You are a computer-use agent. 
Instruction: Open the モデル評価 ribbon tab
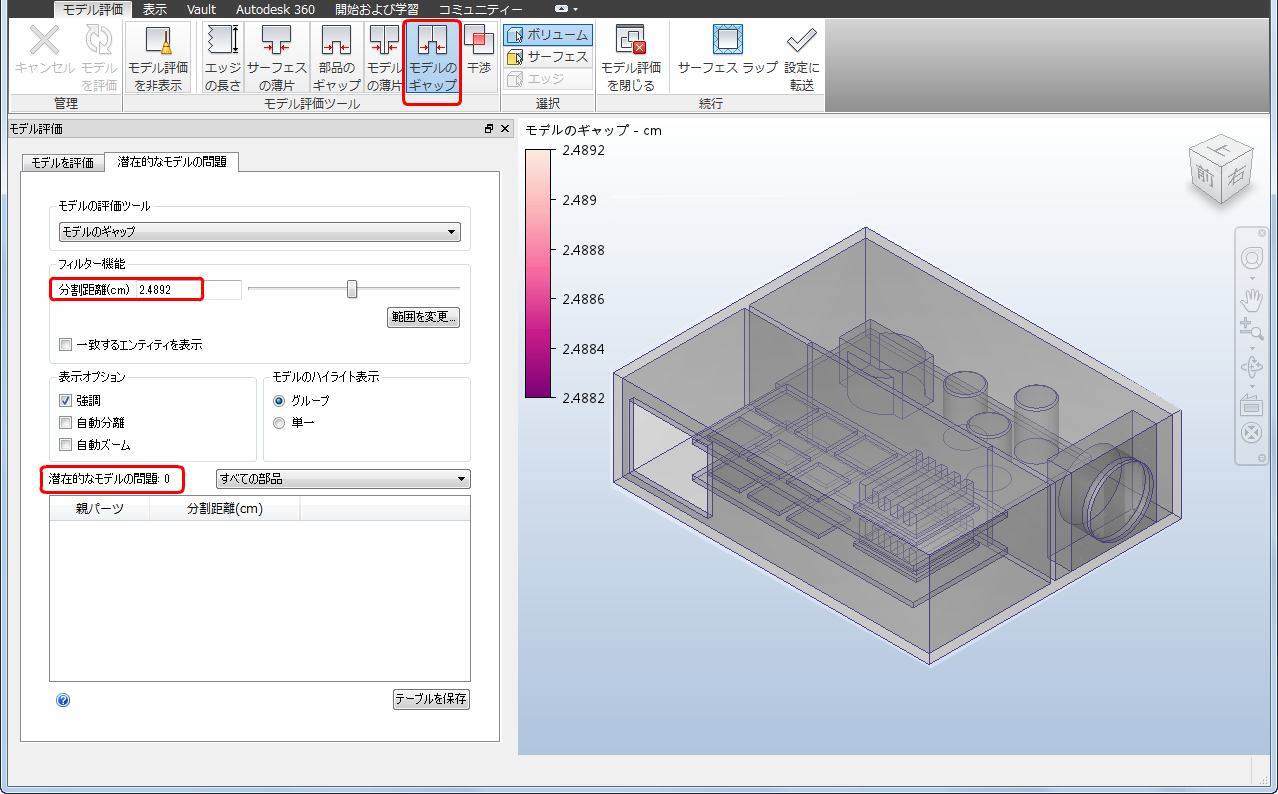[x=93, y=9]
